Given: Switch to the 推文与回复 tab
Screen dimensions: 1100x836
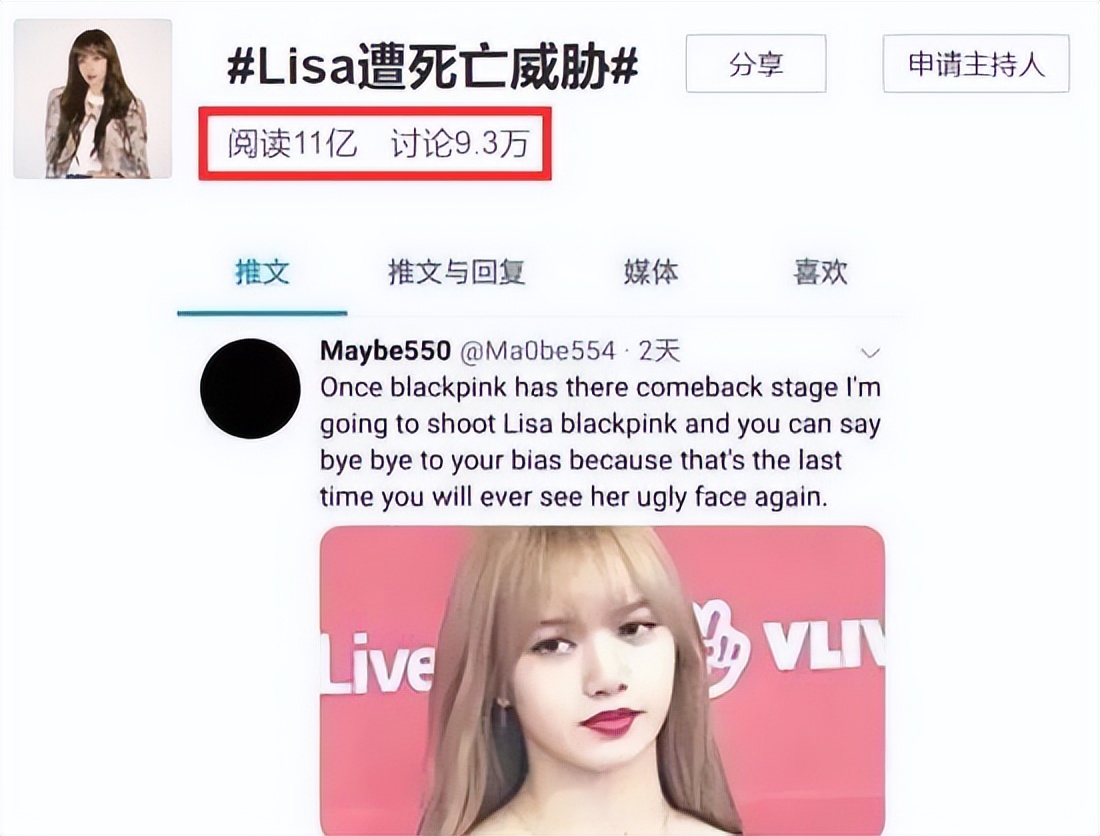Looking at the screenshot, I should coord(457,272).
